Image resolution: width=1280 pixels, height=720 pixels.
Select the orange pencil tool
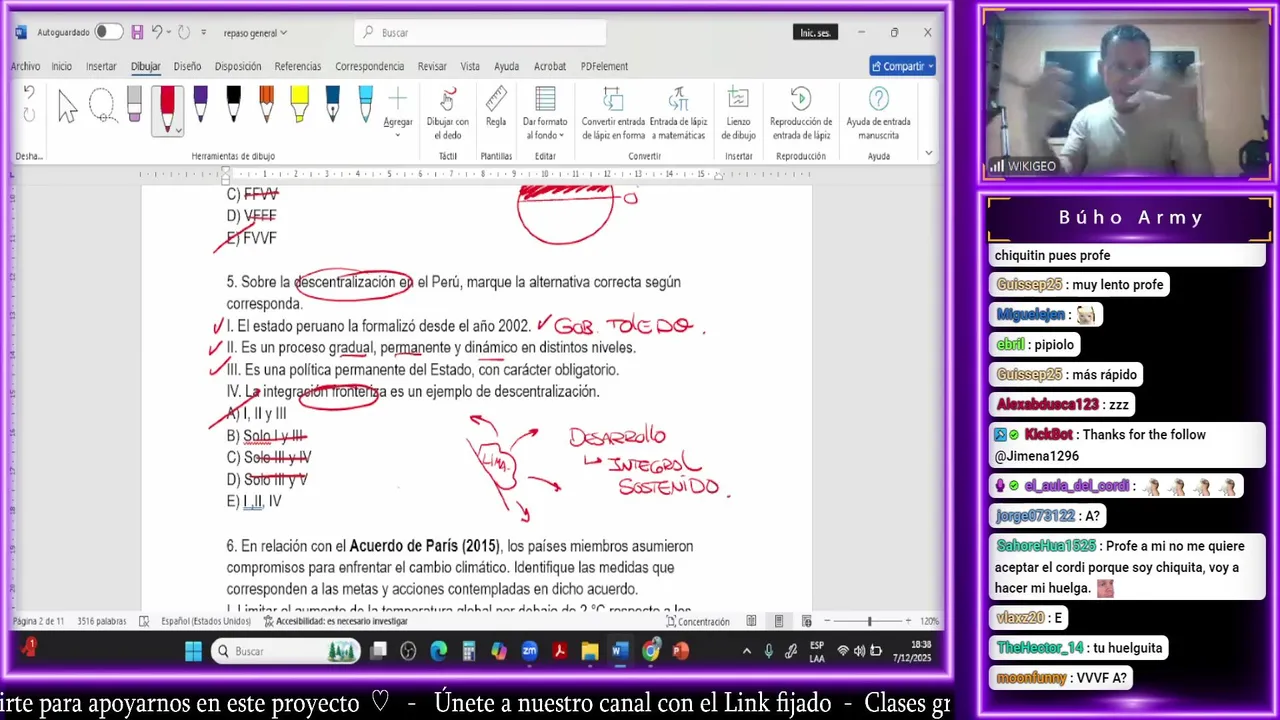point(266,105)
